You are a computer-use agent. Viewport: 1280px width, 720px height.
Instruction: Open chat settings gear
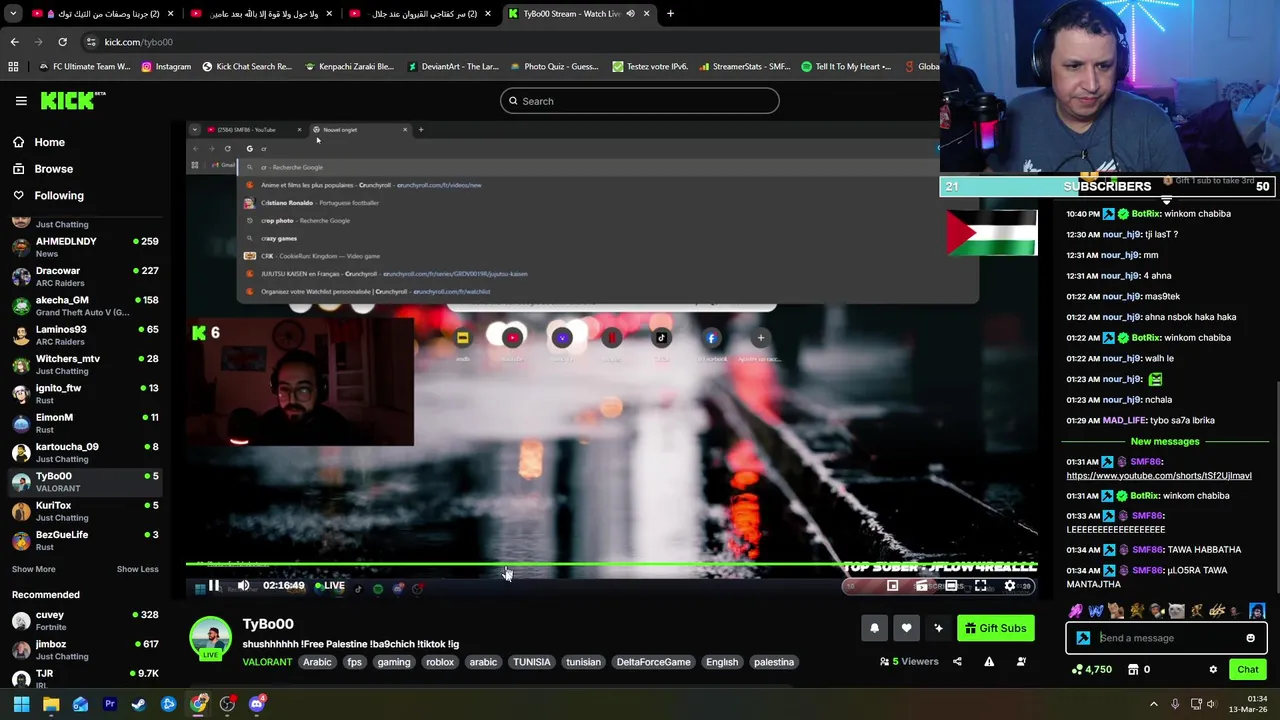pyautogui.click(x=1213, y=670)
